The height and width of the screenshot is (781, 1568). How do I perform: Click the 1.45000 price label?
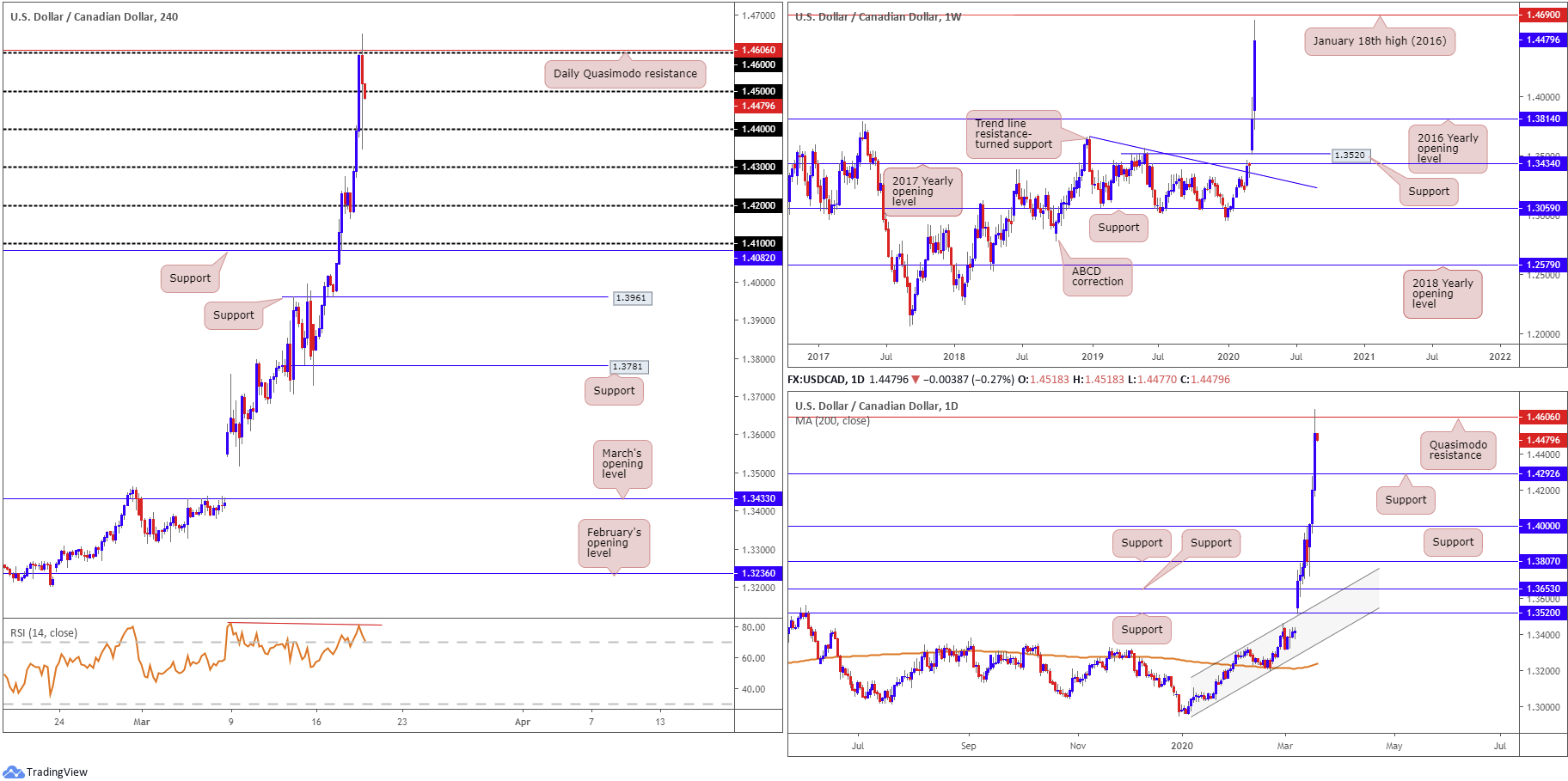click(758, 91)
